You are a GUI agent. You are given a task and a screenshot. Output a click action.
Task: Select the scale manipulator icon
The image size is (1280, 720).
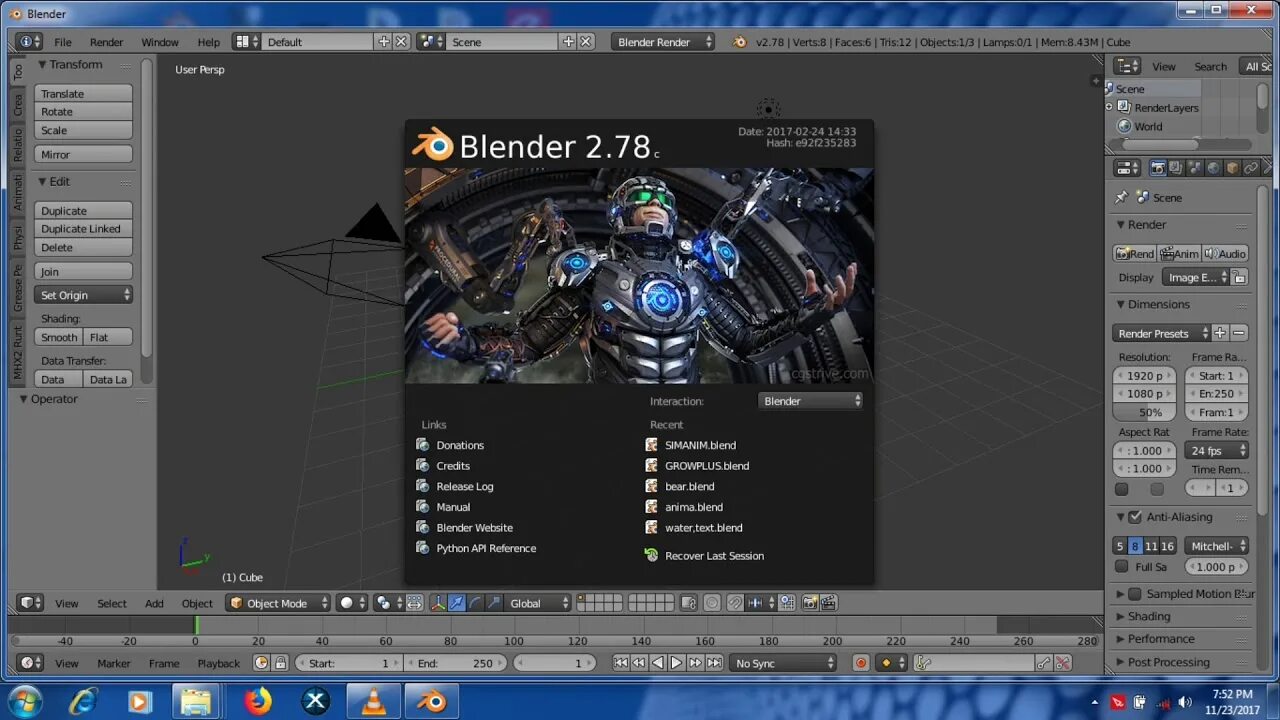tap(494, 603)
